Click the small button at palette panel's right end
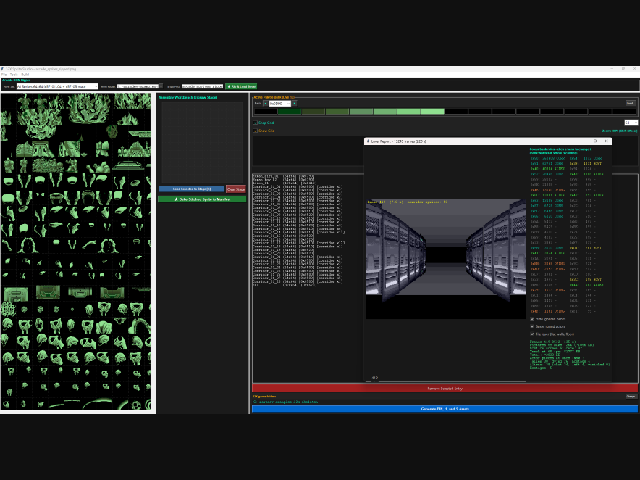The height and width of the screenshot is (480, 640). pyautogui.click(x=630, y=103)
